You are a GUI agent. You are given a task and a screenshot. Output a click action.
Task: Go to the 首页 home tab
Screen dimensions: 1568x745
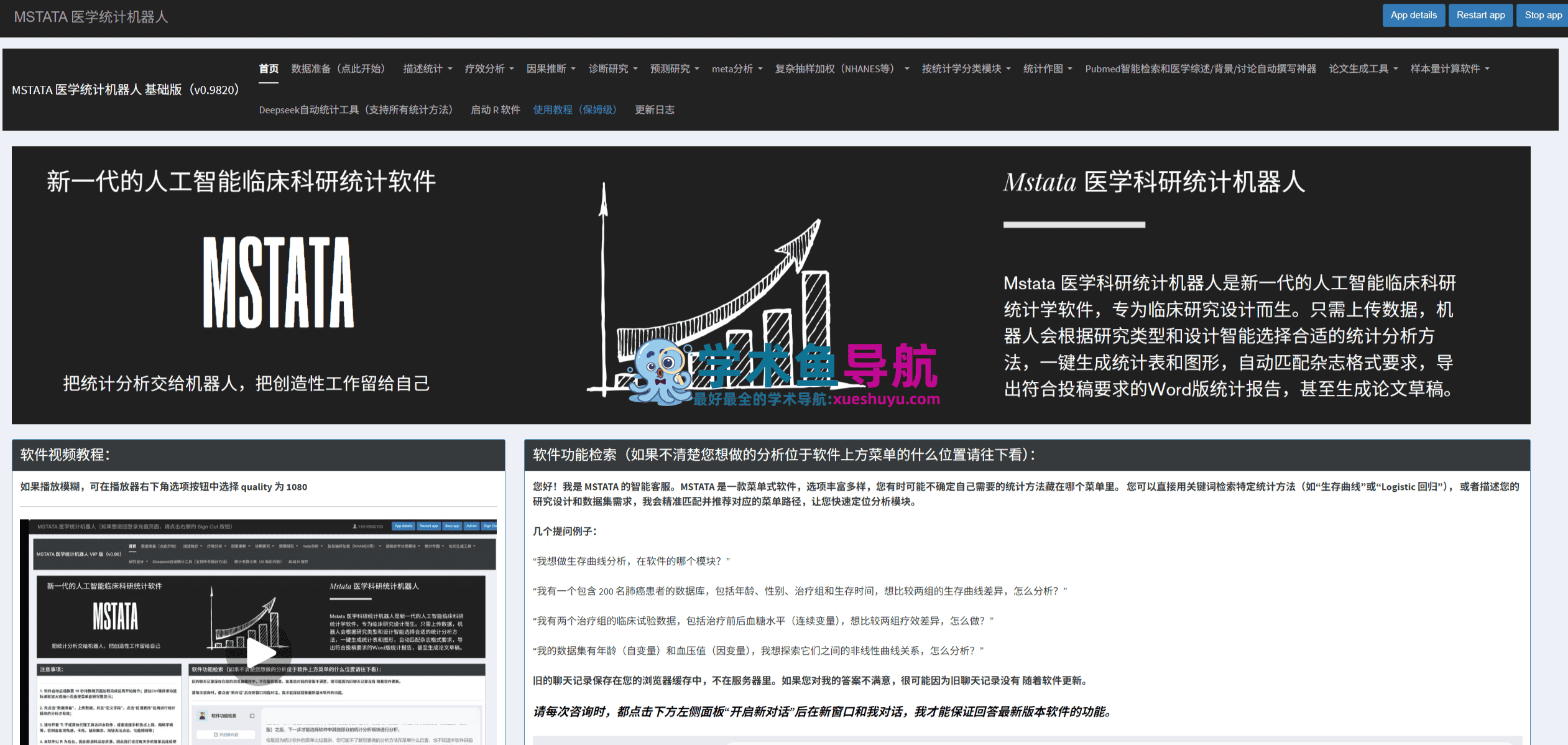click(269, 69)
